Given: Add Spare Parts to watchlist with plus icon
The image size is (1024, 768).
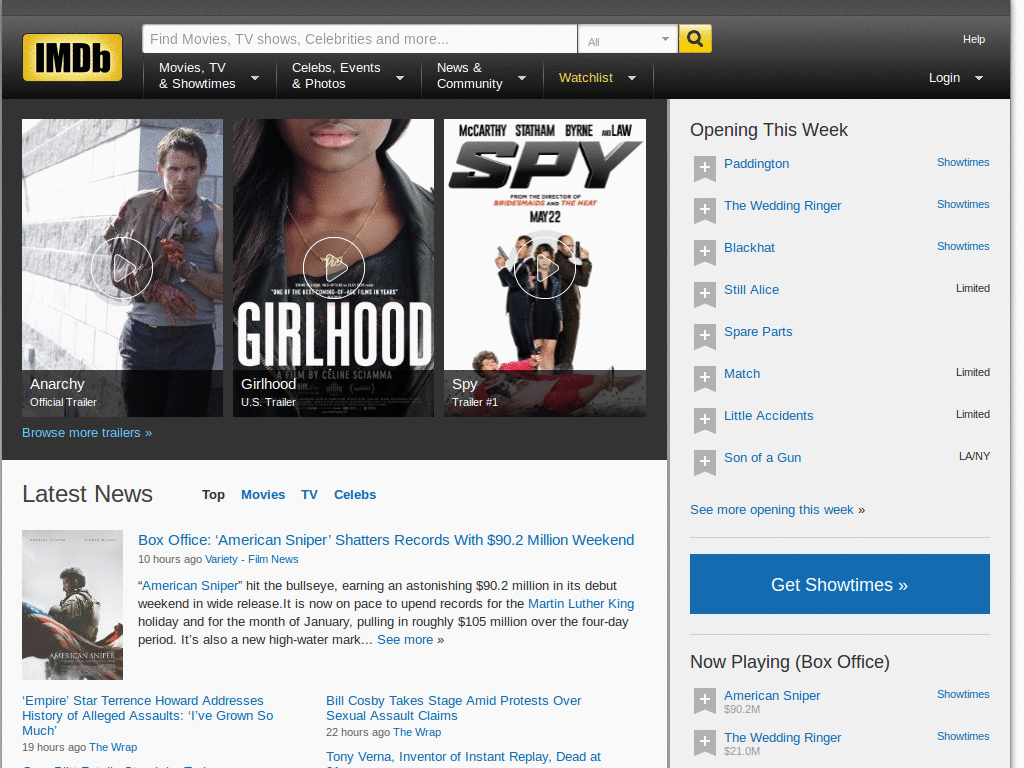Looking at the screenshot, I should [x=705, y=336].
